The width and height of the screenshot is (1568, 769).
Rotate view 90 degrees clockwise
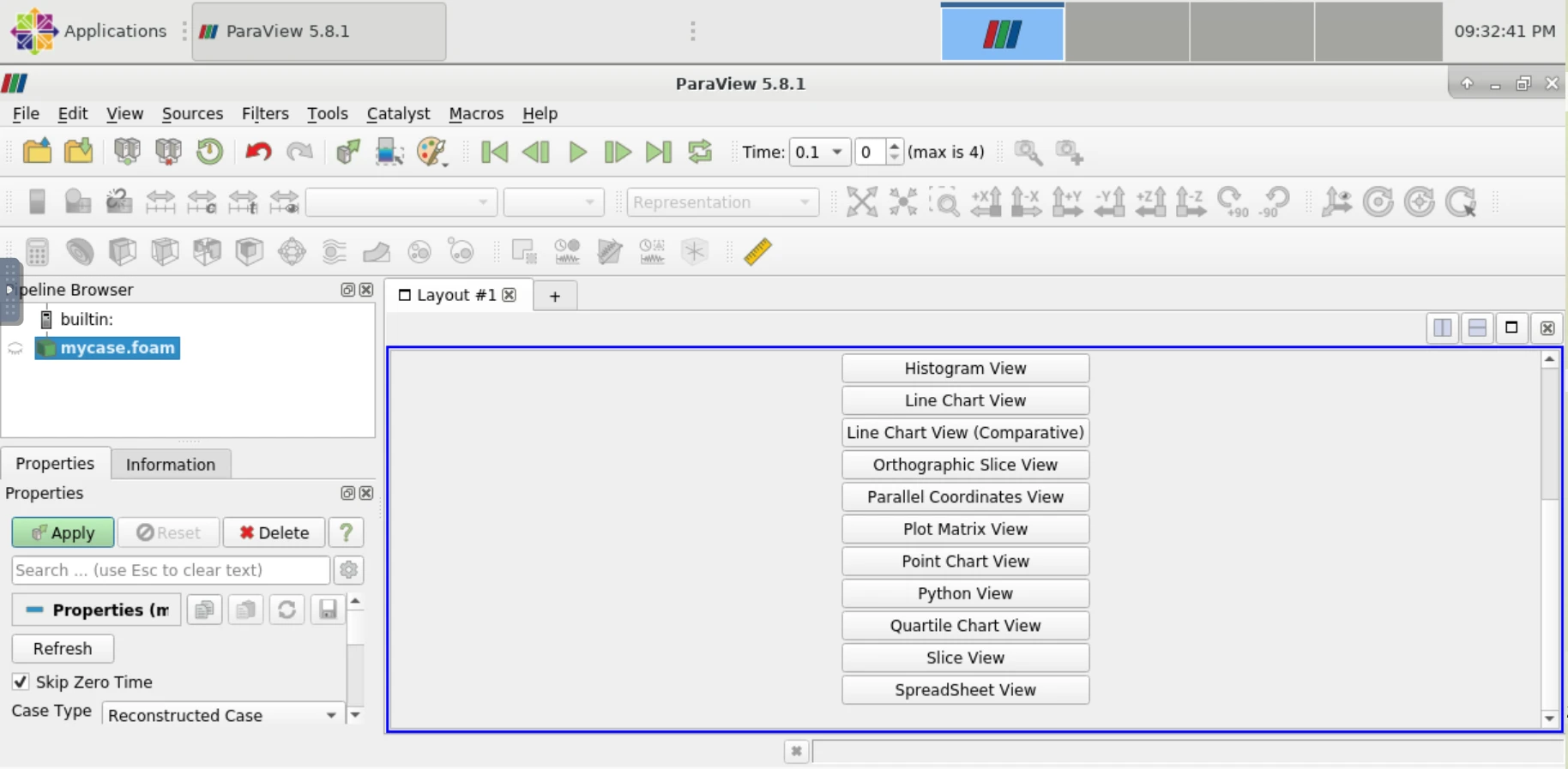click(1233, 202)
